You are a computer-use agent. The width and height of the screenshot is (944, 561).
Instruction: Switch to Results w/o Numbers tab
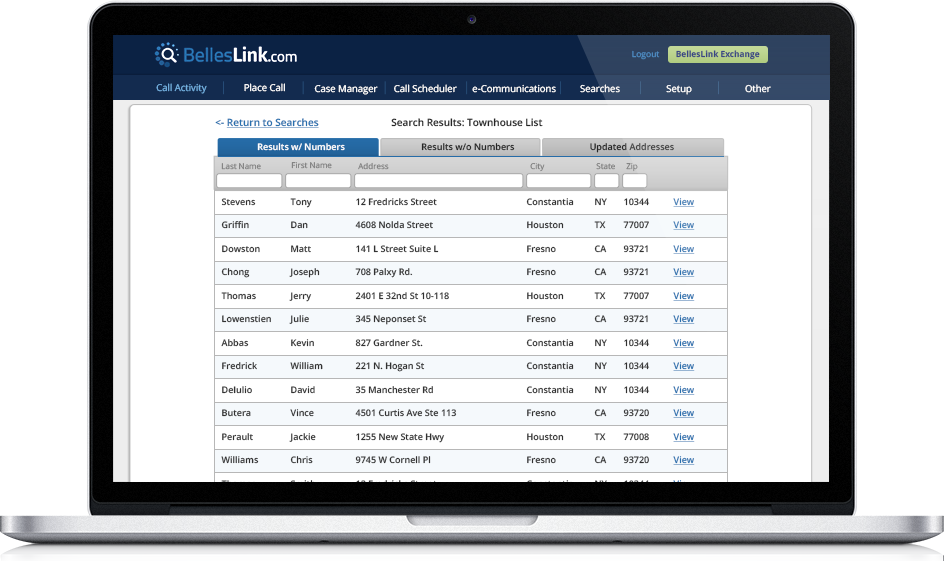(x=461, y=147)
